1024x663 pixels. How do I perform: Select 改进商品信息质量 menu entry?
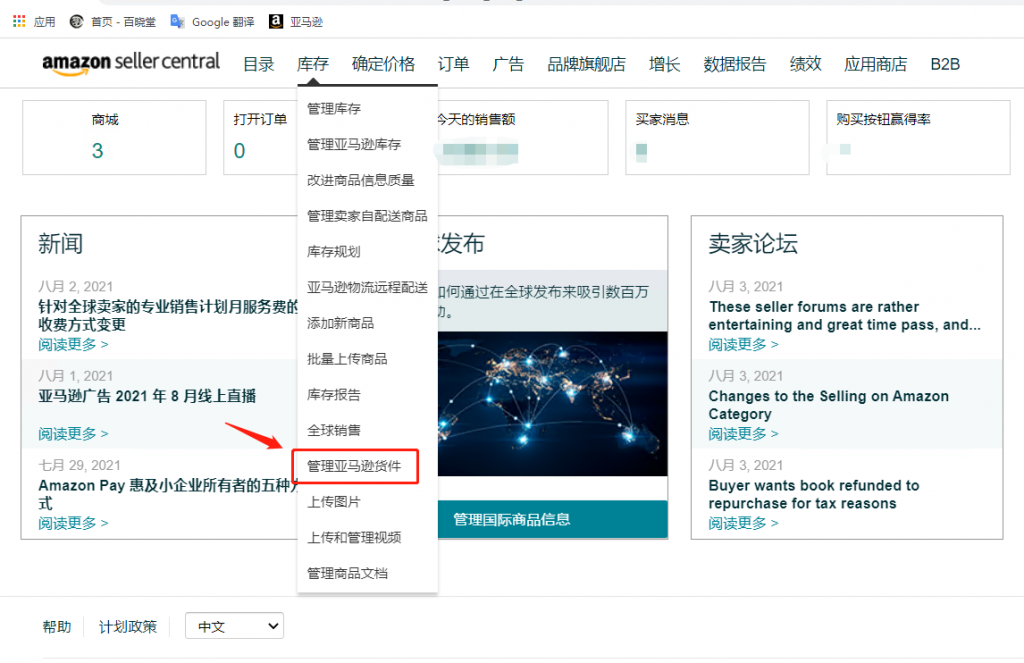pos(360,180)
